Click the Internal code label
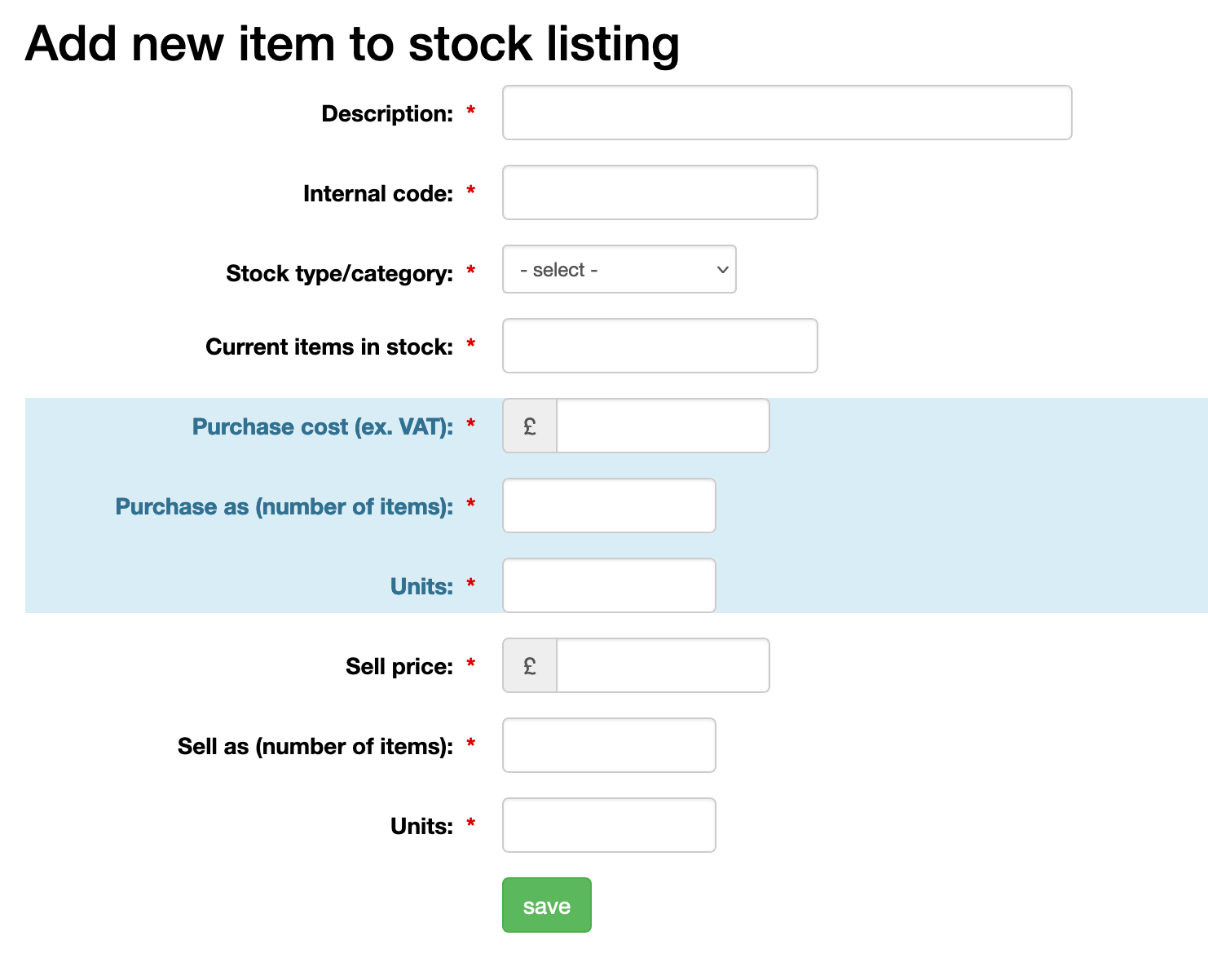 pyautogui.click(x=377, y=193)
